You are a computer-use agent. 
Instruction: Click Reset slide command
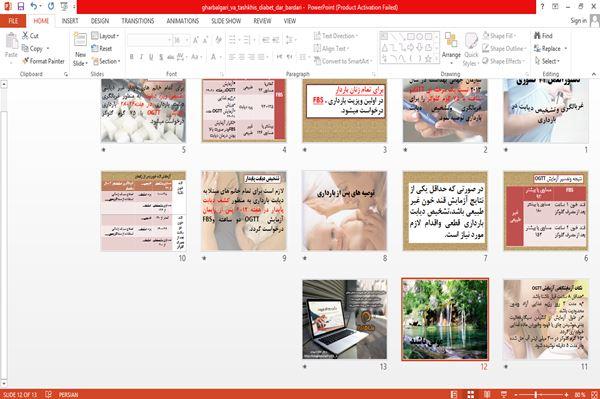(102, 49)
